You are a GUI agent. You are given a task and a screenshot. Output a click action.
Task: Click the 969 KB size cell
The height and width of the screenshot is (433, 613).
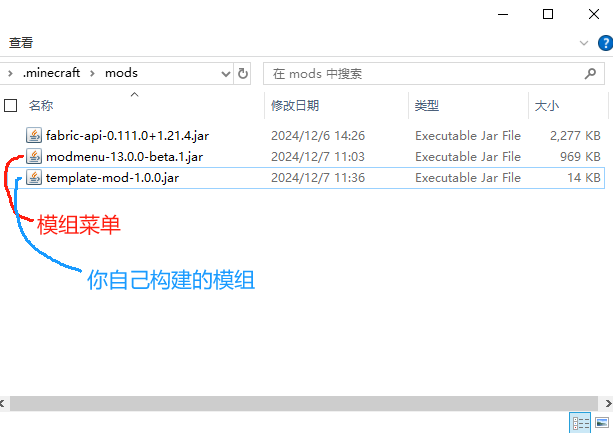(x=580, y=157)
